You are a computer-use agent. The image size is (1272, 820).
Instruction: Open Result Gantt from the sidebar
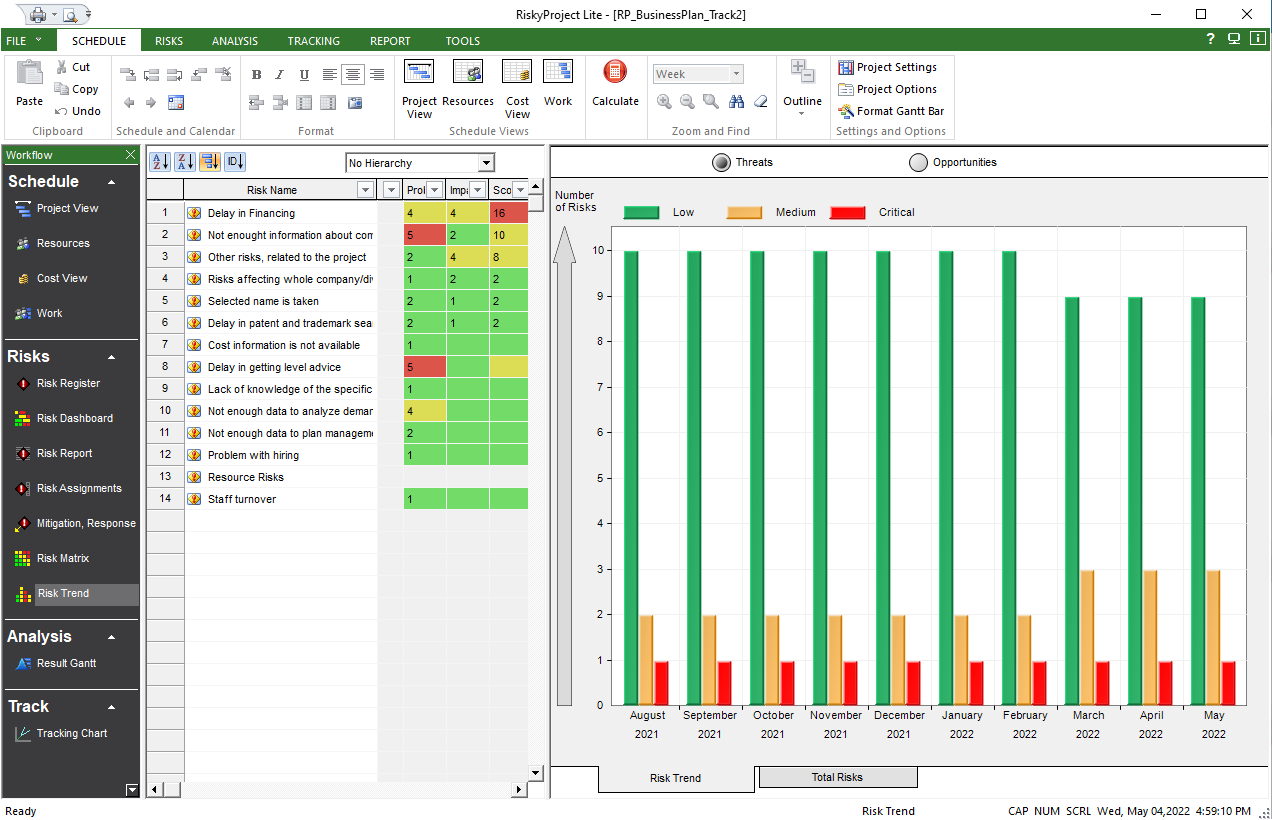[66, 663]
